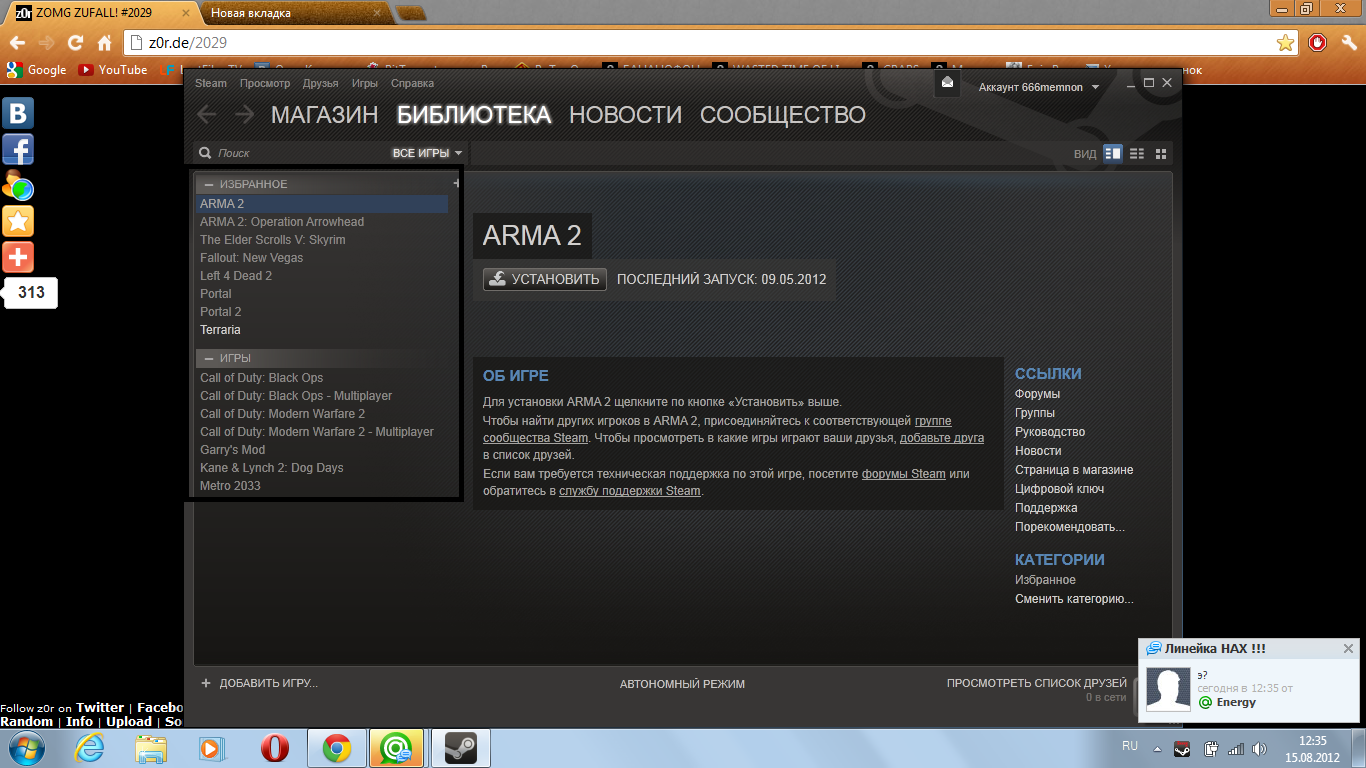Go to БИБЛИОТЕКА tab
Viewport: 1366px width, 768px height.
coord(474,115)
